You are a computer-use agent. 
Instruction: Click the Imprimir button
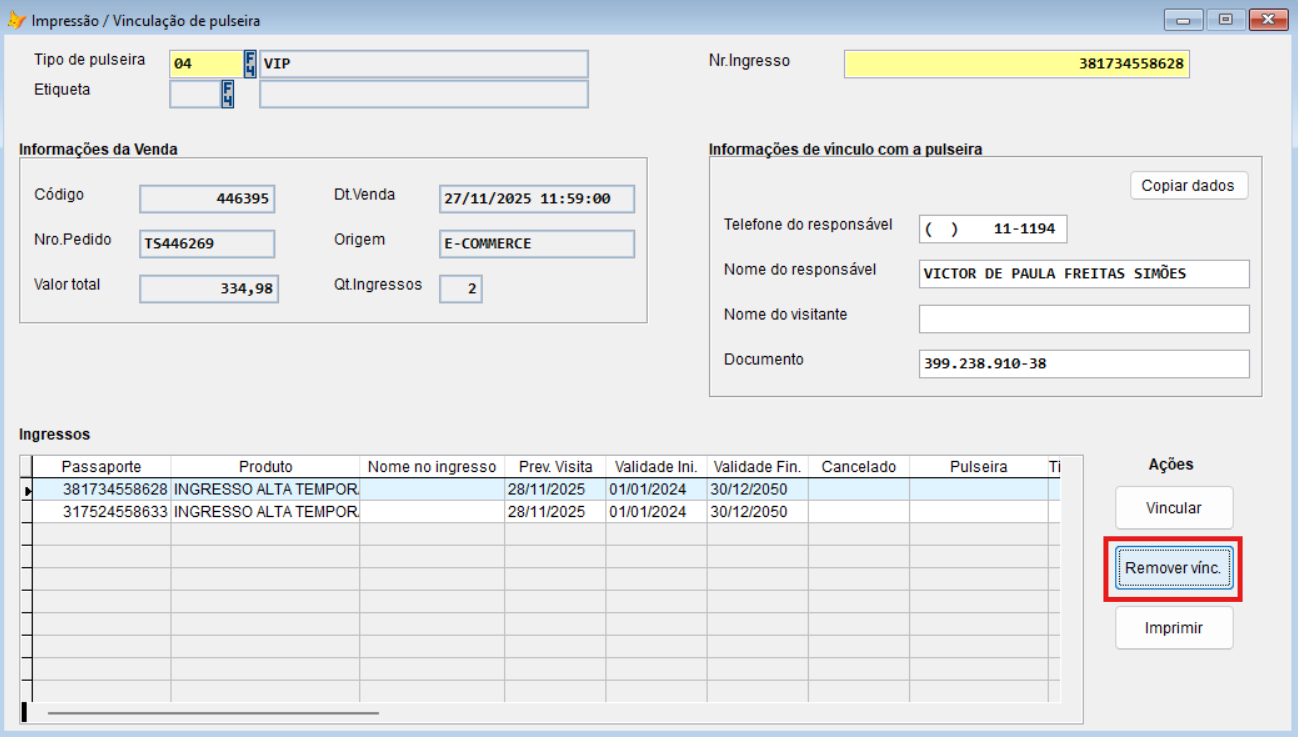[1174, 629]
